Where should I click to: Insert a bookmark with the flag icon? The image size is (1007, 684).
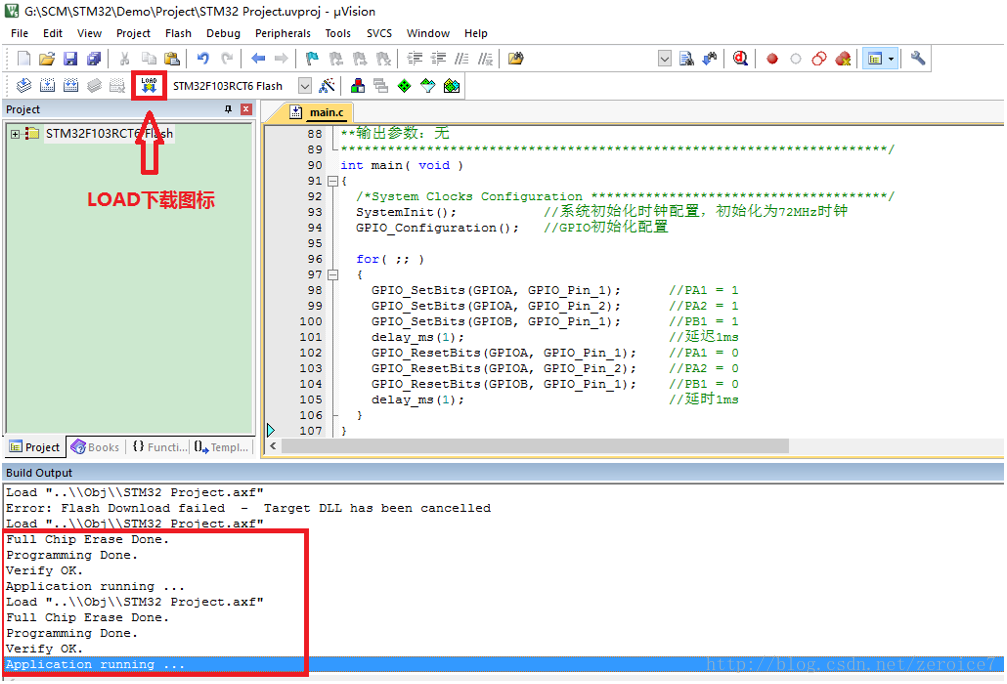[x=312, y=59]
